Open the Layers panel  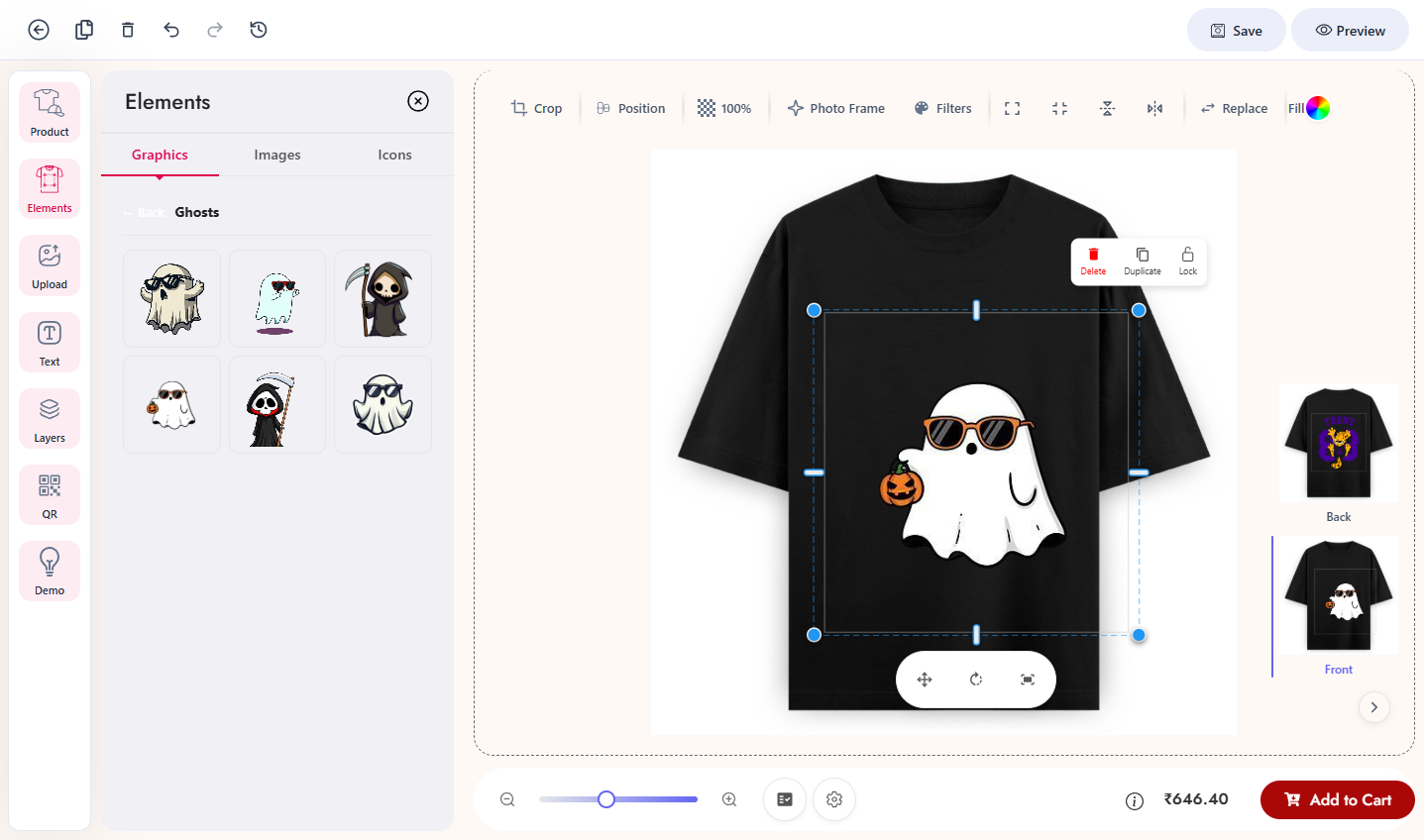(x=50, y=418)
